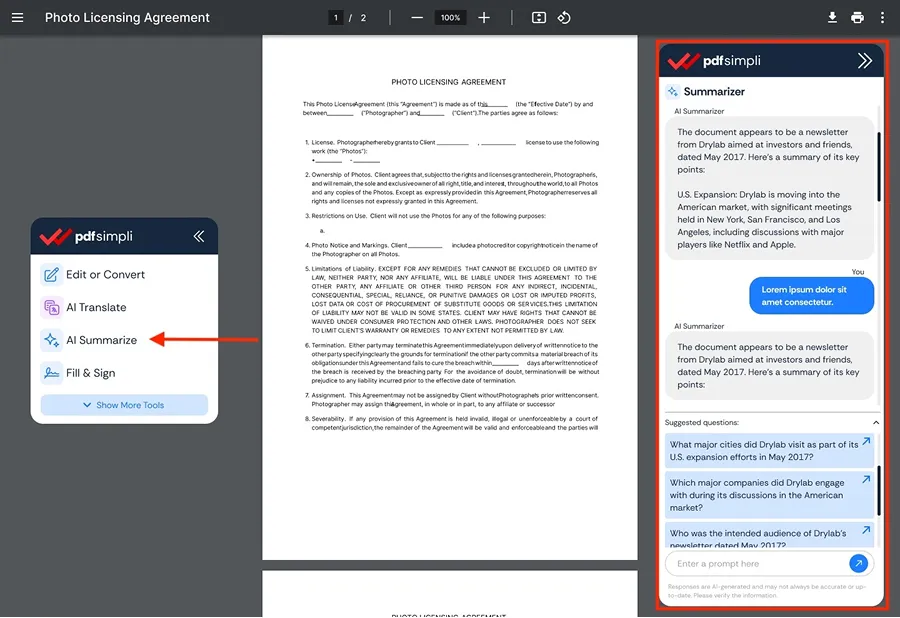Open the hamburger menu in PDF viewer

click(17, 18)
